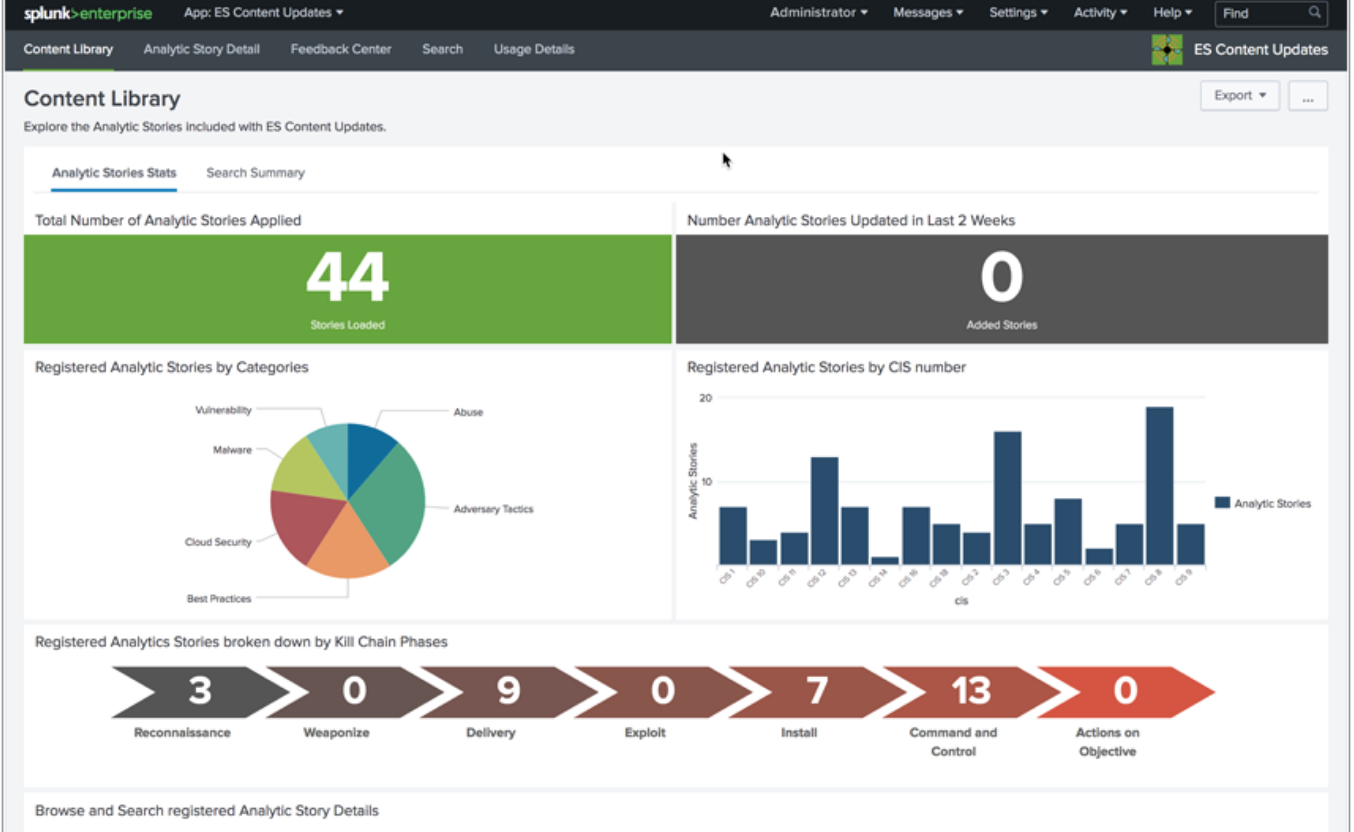
Task: Open the ellipsis more-actions button
Action: pos(1307,96)
